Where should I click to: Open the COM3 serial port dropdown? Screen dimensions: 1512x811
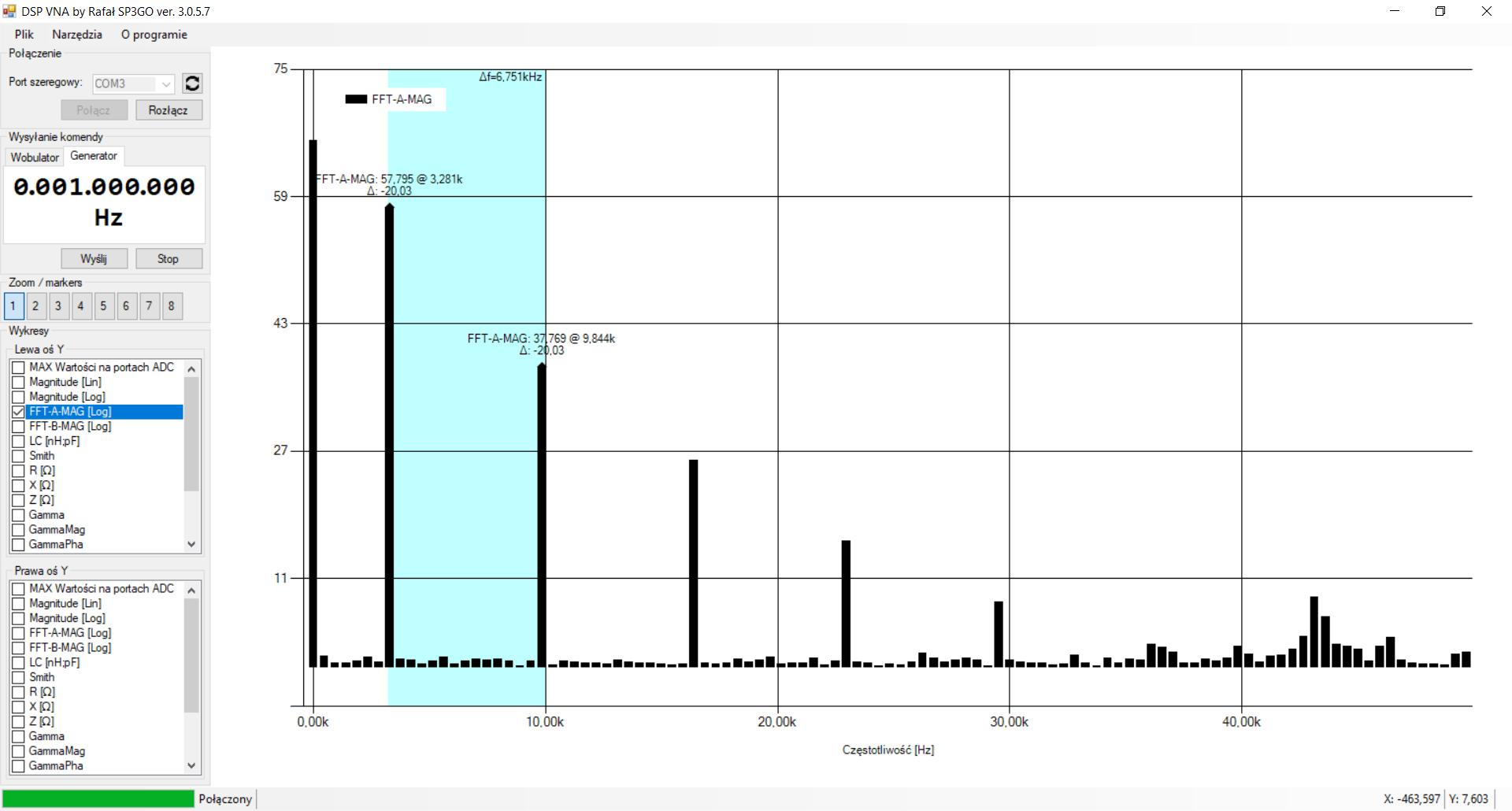pos(166,83)
